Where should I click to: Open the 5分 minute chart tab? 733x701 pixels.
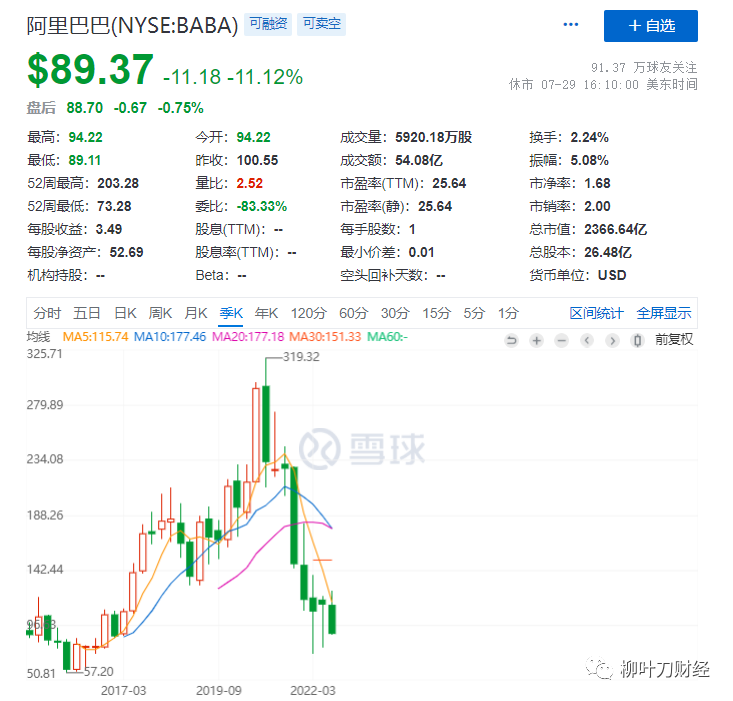click(x=474, y=313)
